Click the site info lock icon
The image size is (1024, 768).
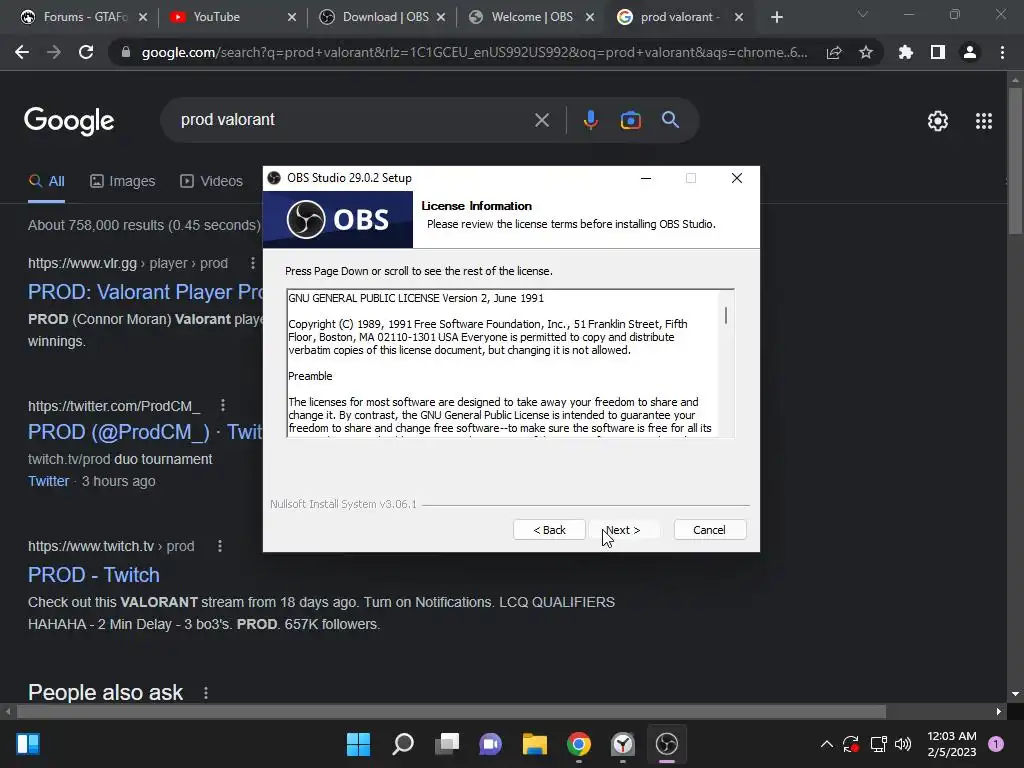(126, 52)
